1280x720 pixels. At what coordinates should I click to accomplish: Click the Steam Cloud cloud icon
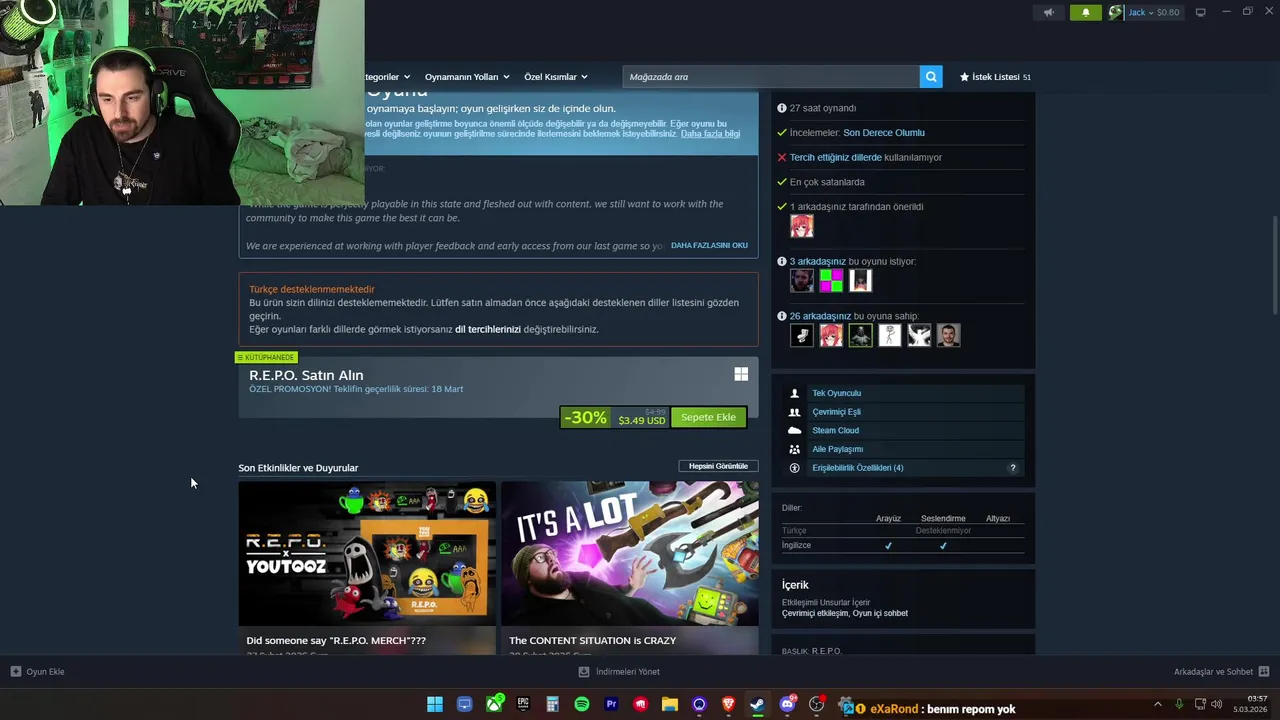[x=795, y=430]
